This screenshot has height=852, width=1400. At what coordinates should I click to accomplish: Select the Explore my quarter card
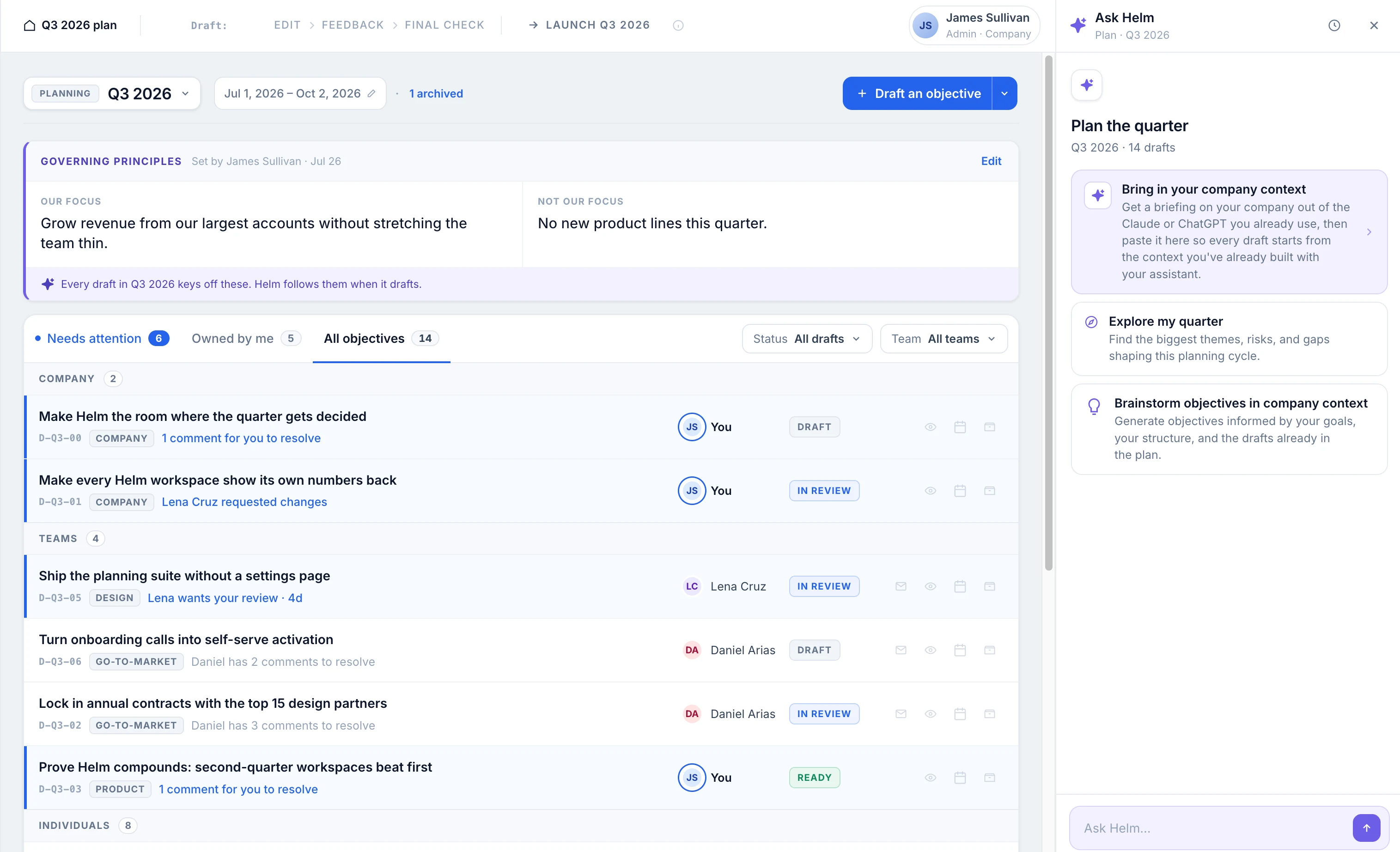coord(1229,339)
